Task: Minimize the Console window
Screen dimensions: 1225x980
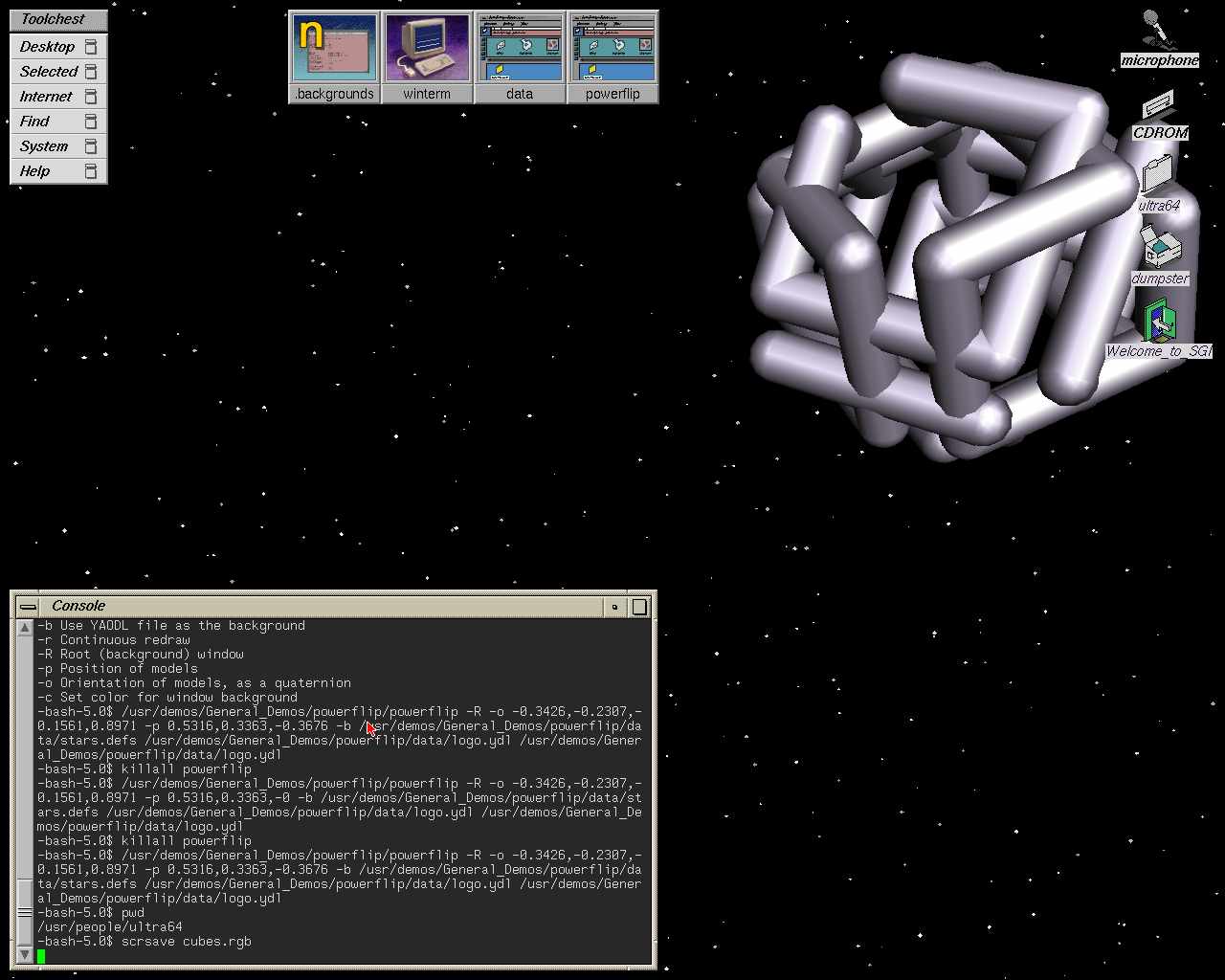Action: (614, 606)
